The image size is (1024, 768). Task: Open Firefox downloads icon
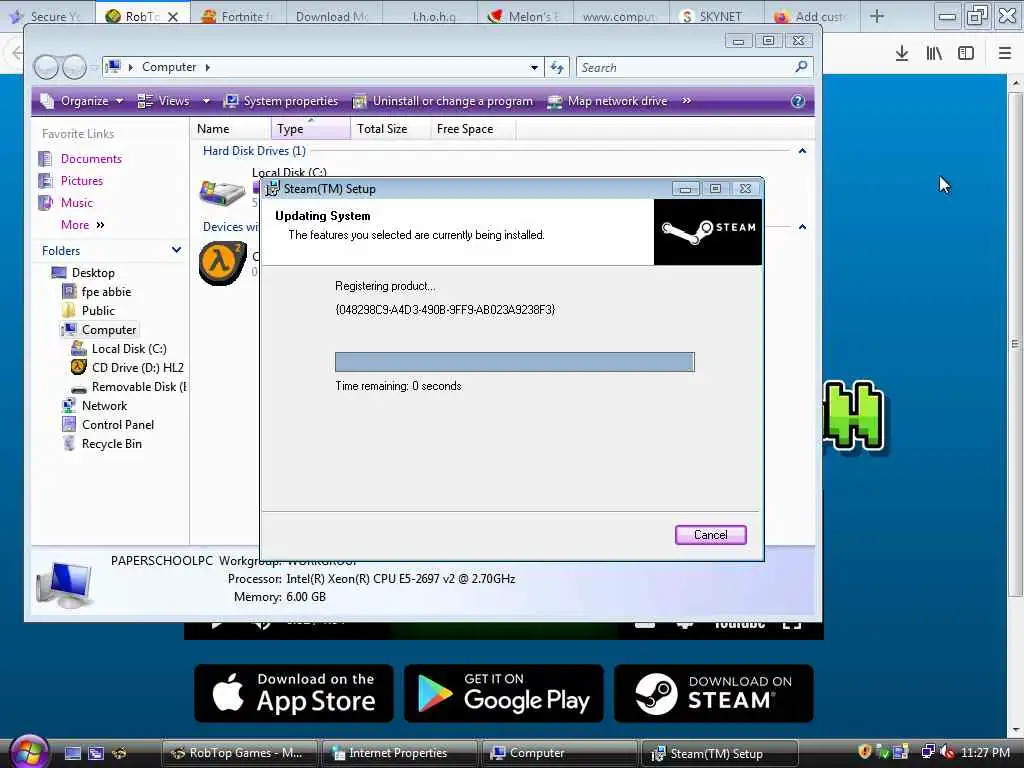click(902, 54)
